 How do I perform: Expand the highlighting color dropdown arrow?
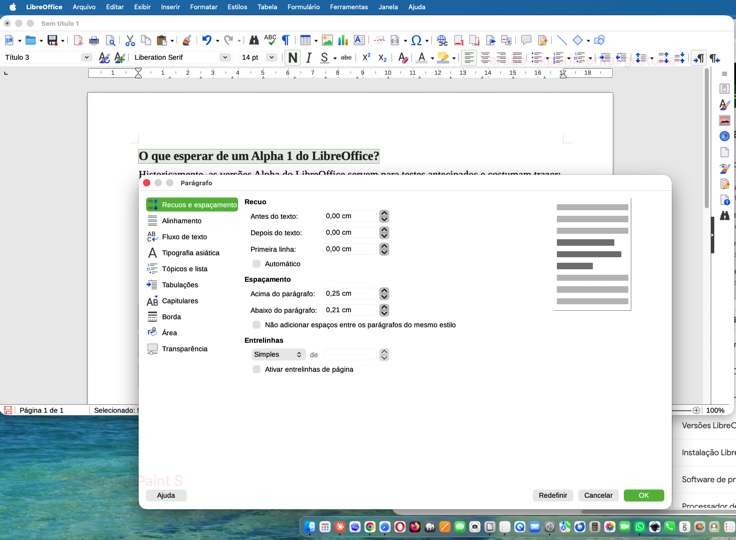[454, 58]
